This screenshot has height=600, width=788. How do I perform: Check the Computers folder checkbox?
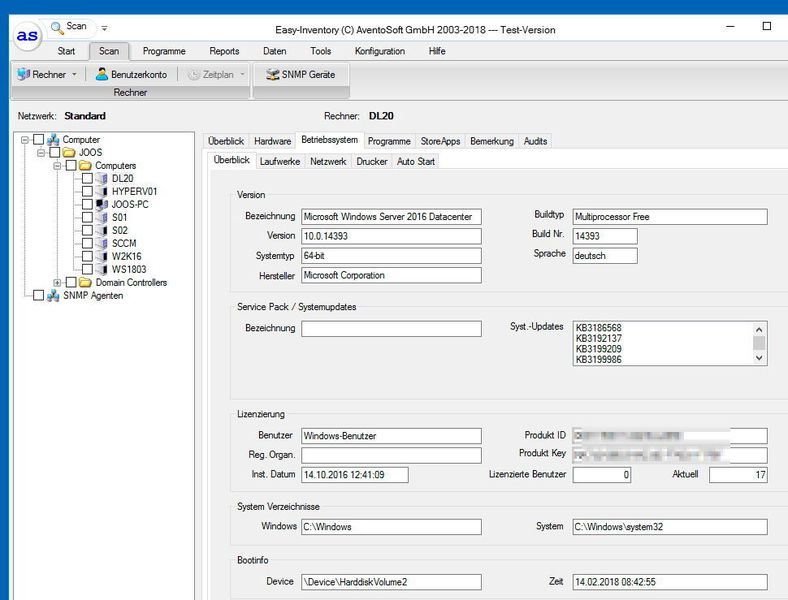point(71,165)
